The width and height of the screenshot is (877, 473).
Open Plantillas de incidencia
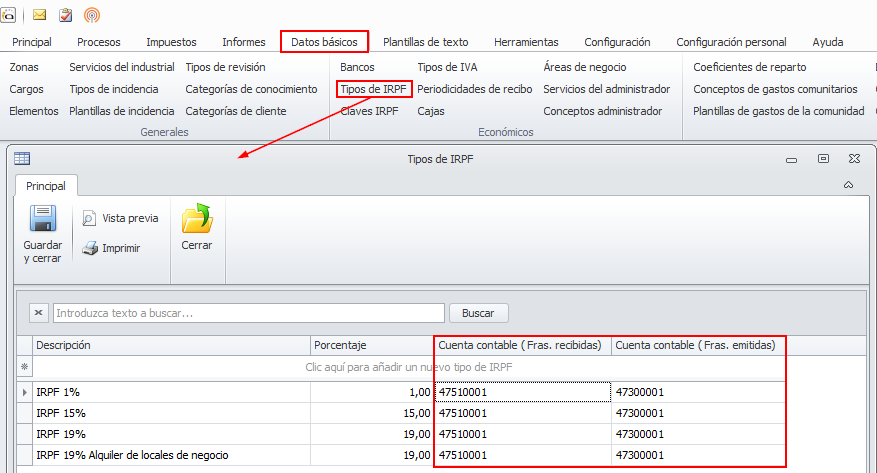coord(122,111)
